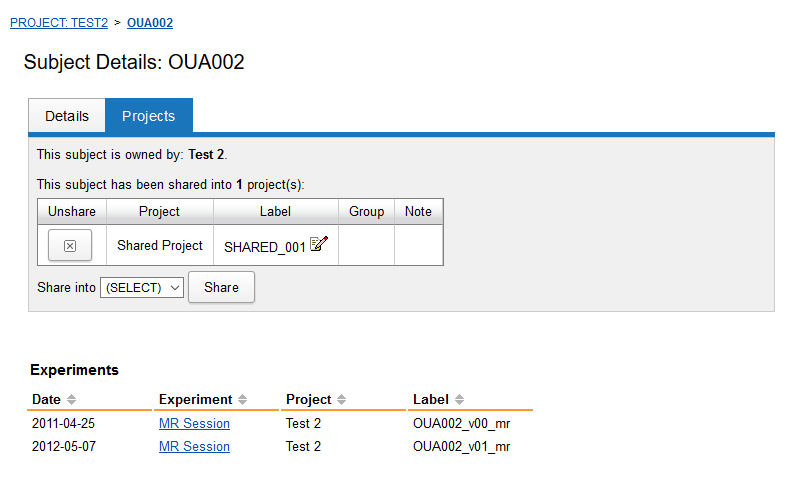Open the Share into (SELECT) dropdown
This screenshot has width=787, height=478.
[x=142, y=287]
